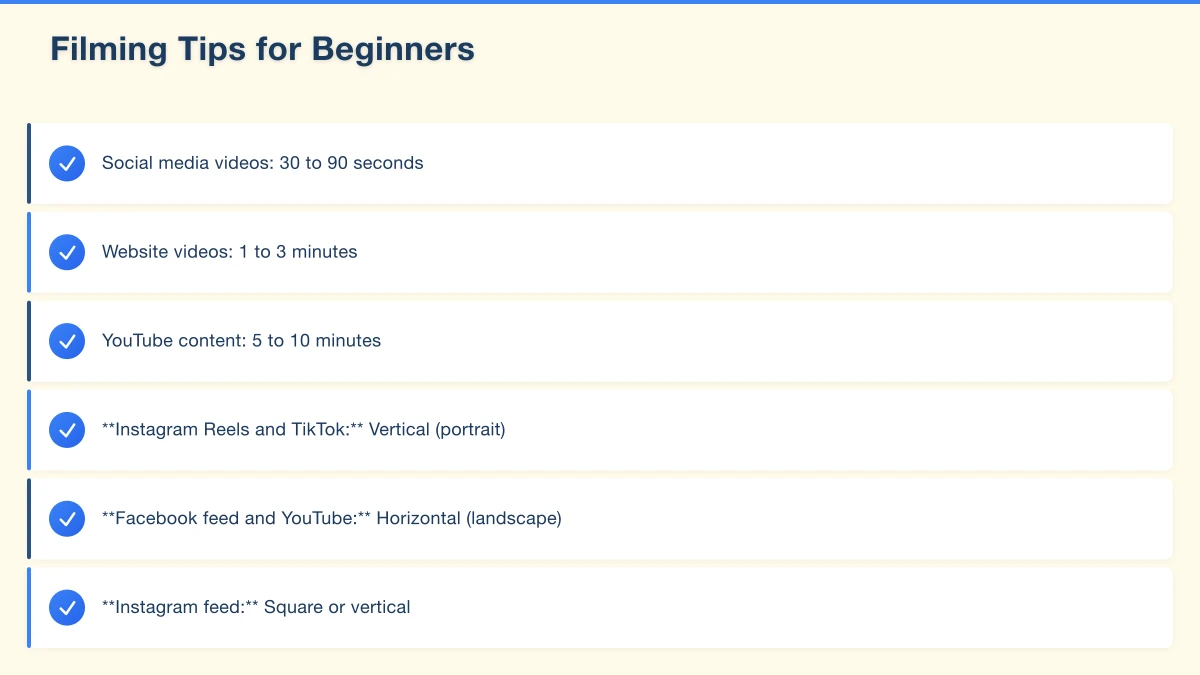Screen dimensions: 1200x675
Task: Click the check icon beside YouTube content
Action: coord(67,341)
